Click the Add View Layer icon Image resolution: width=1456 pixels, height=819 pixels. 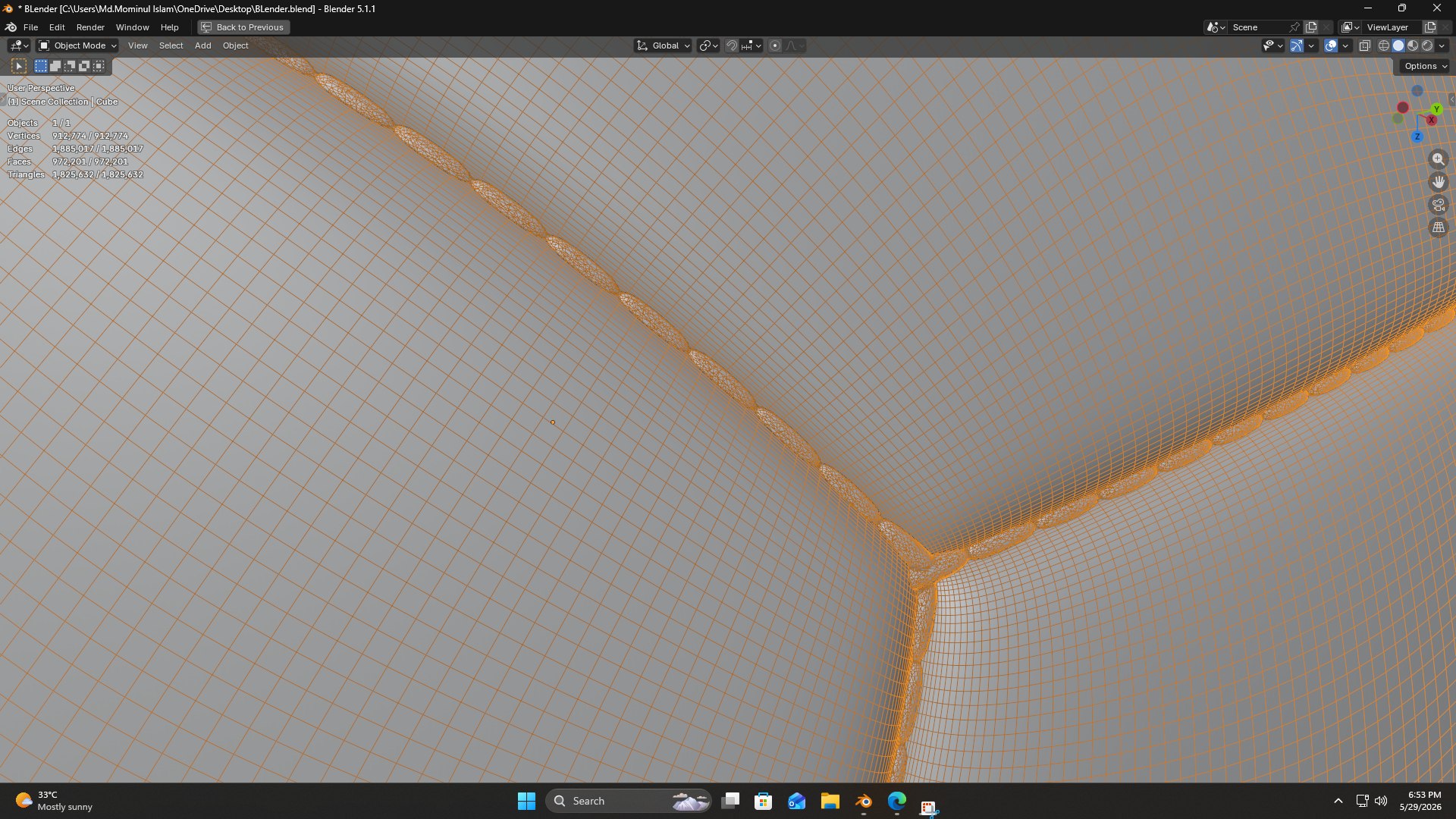[x=1430, y=27]
